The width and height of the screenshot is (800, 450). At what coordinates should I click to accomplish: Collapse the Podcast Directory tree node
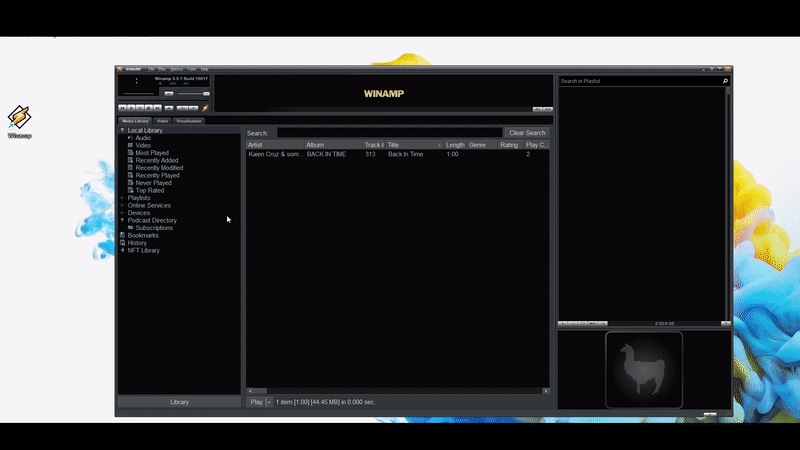click(x=122, y=220)
